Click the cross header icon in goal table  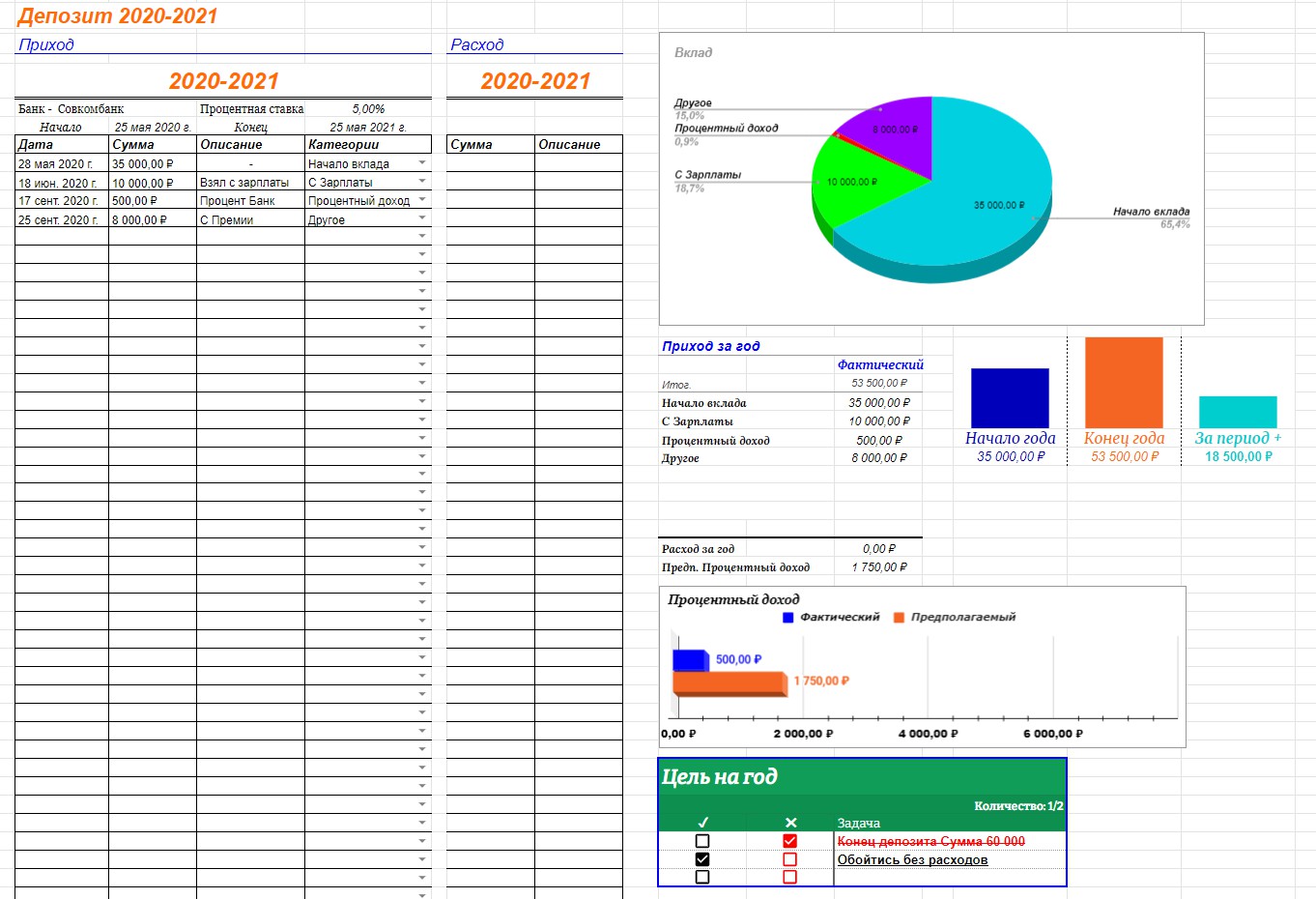(790, 823)
